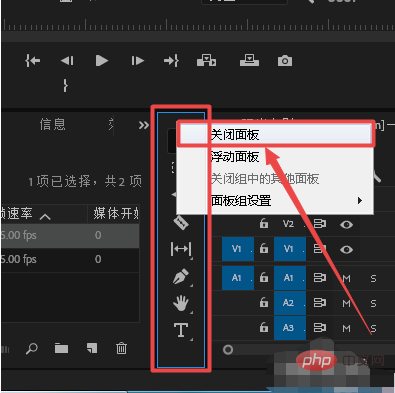Click the program monitor time ruler

(198, 25)
